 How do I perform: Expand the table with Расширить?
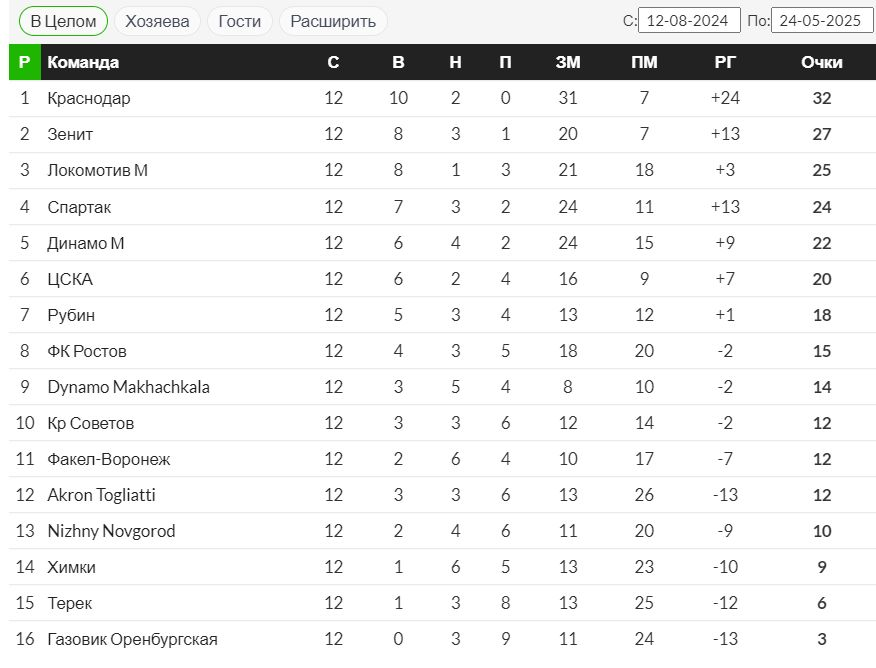(x=333, y=21)
